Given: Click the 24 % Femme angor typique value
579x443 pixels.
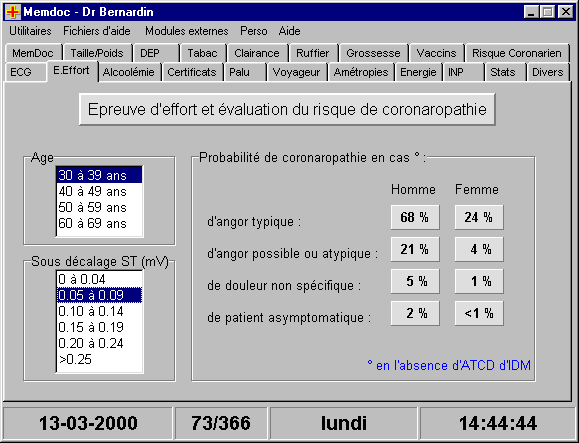Looking at the screenshot, I should point(479,217).
